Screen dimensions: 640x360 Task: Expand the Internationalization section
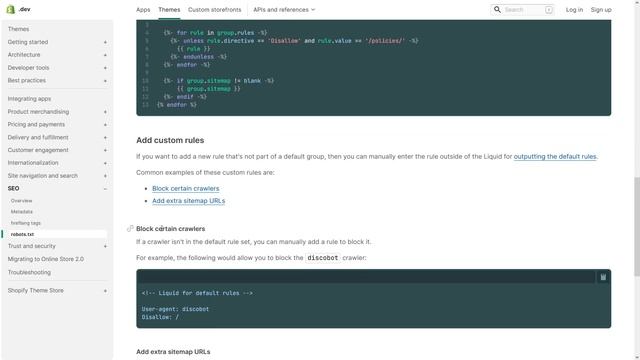[x=105, y=163]
